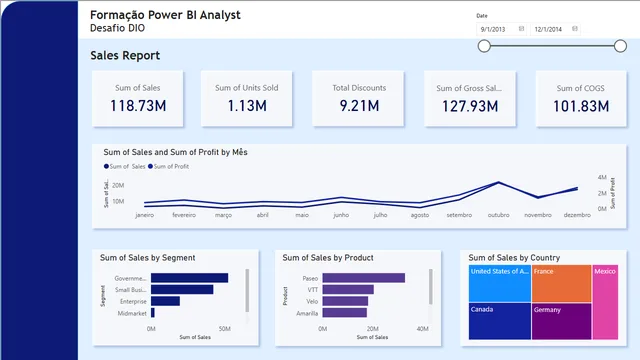Image resolution: width=640 pixels, height=360 pixels.
Task: Click the Product chart vertical scrollbar
Action: click(431, 287)
